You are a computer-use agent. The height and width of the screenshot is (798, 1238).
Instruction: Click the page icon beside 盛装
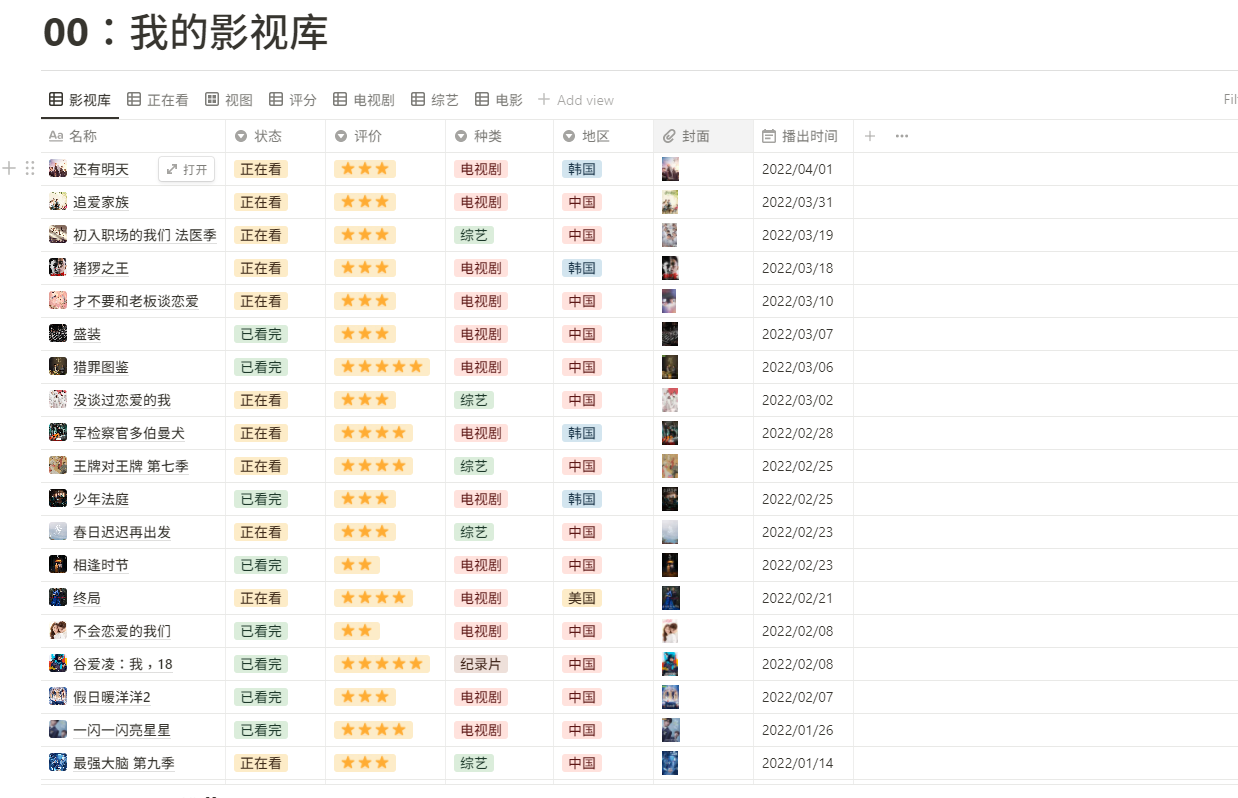tap(58, 334)
